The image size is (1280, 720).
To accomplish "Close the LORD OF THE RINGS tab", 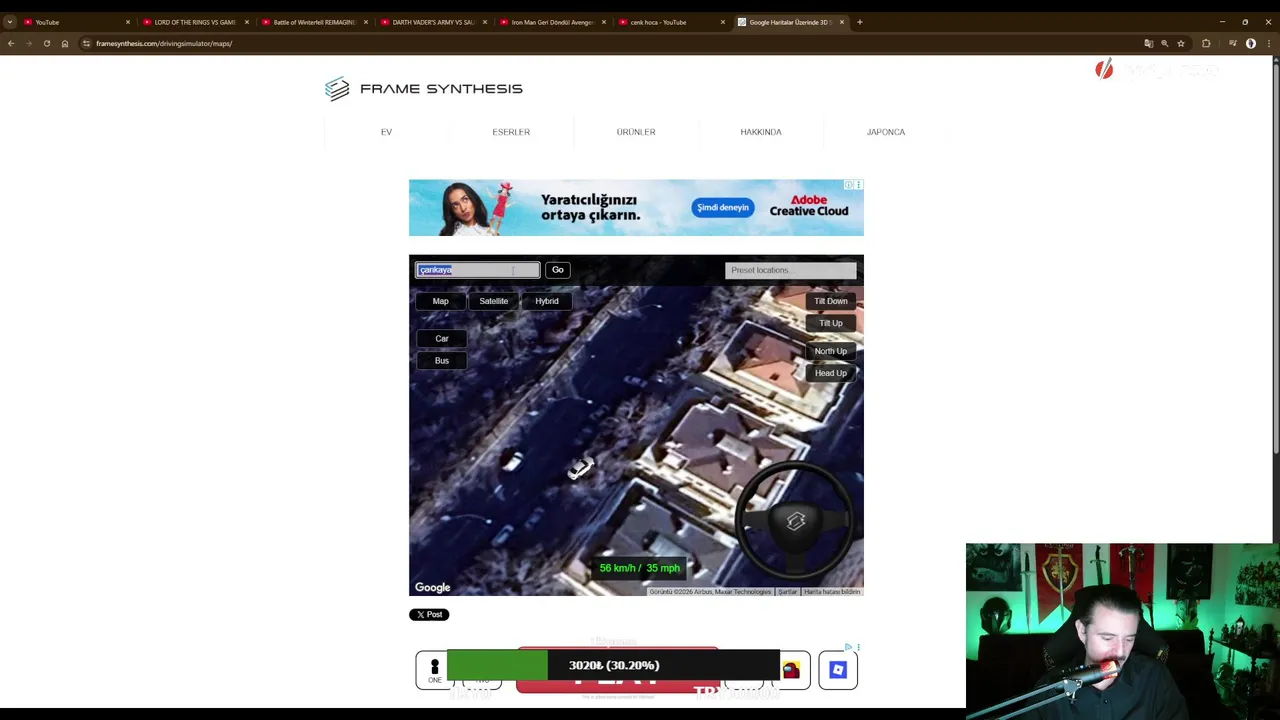I will (246, 22).
